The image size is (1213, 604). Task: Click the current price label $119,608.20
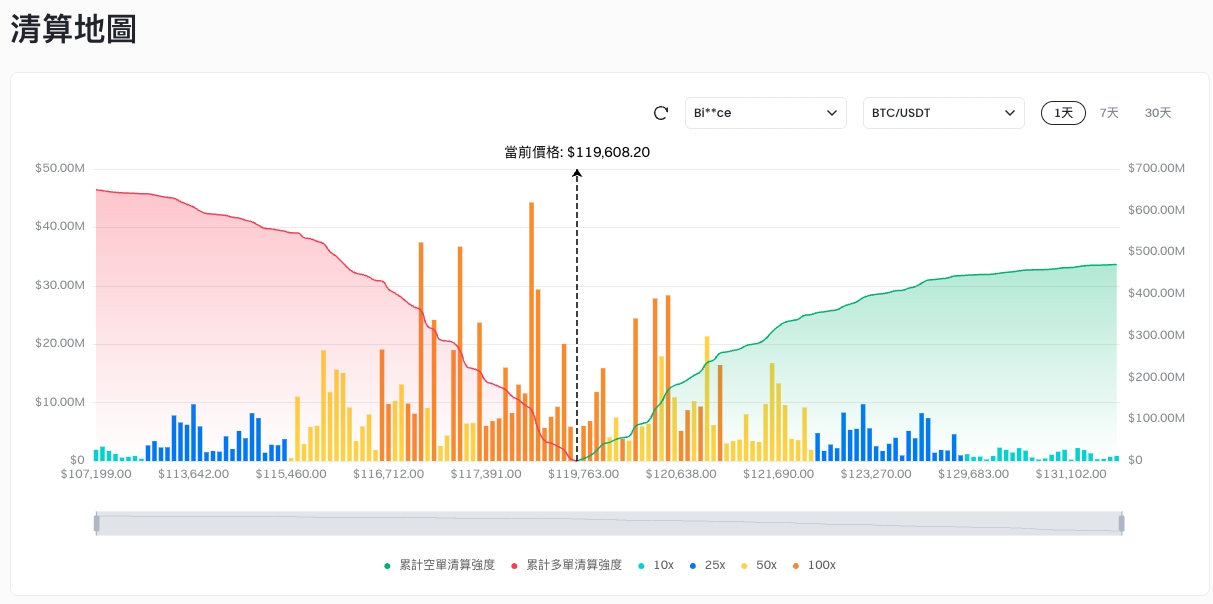click(577, 152)
